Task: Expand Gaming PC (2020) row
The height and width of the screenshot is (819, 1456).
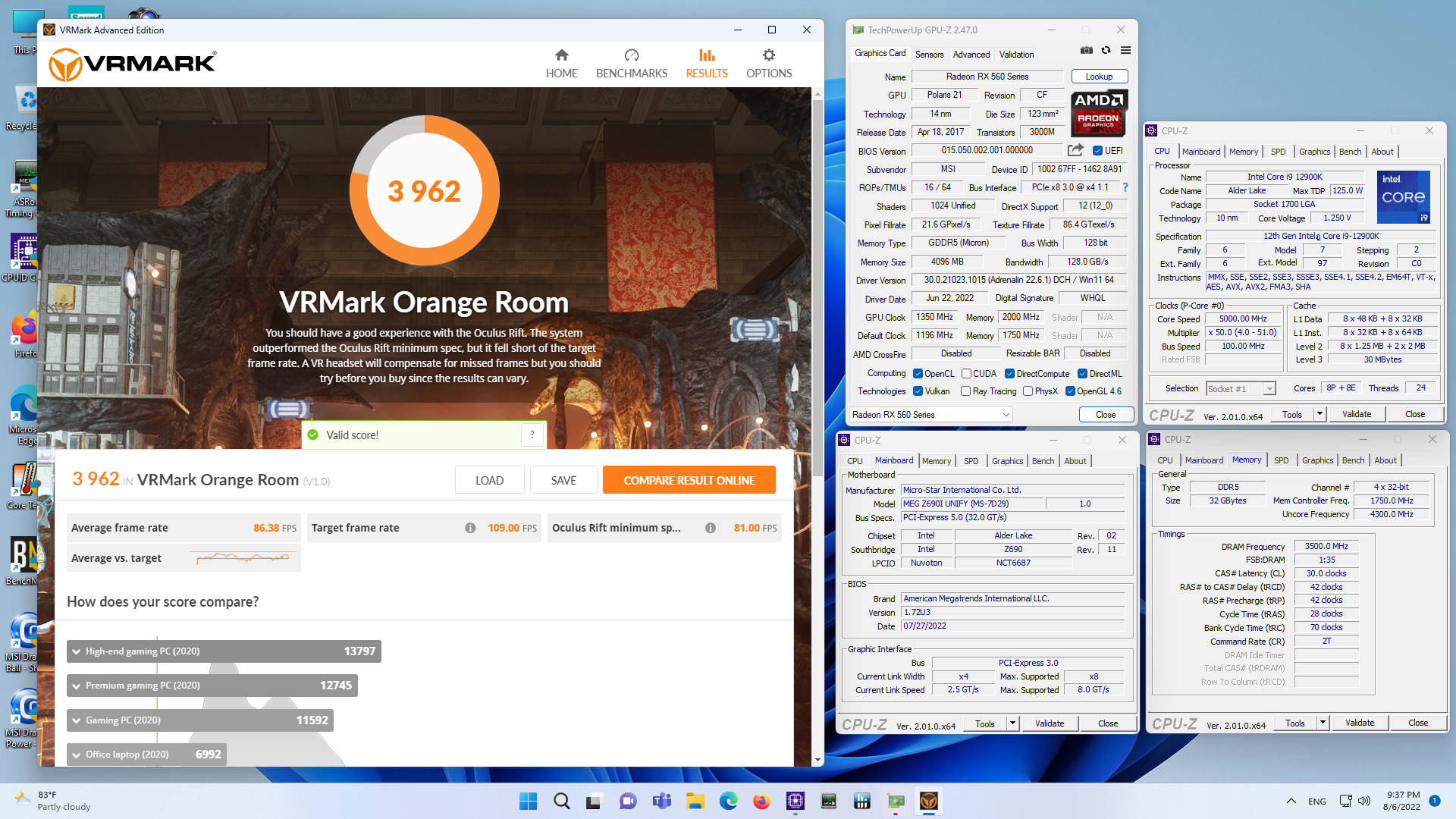Action: (x=200, y=720)
